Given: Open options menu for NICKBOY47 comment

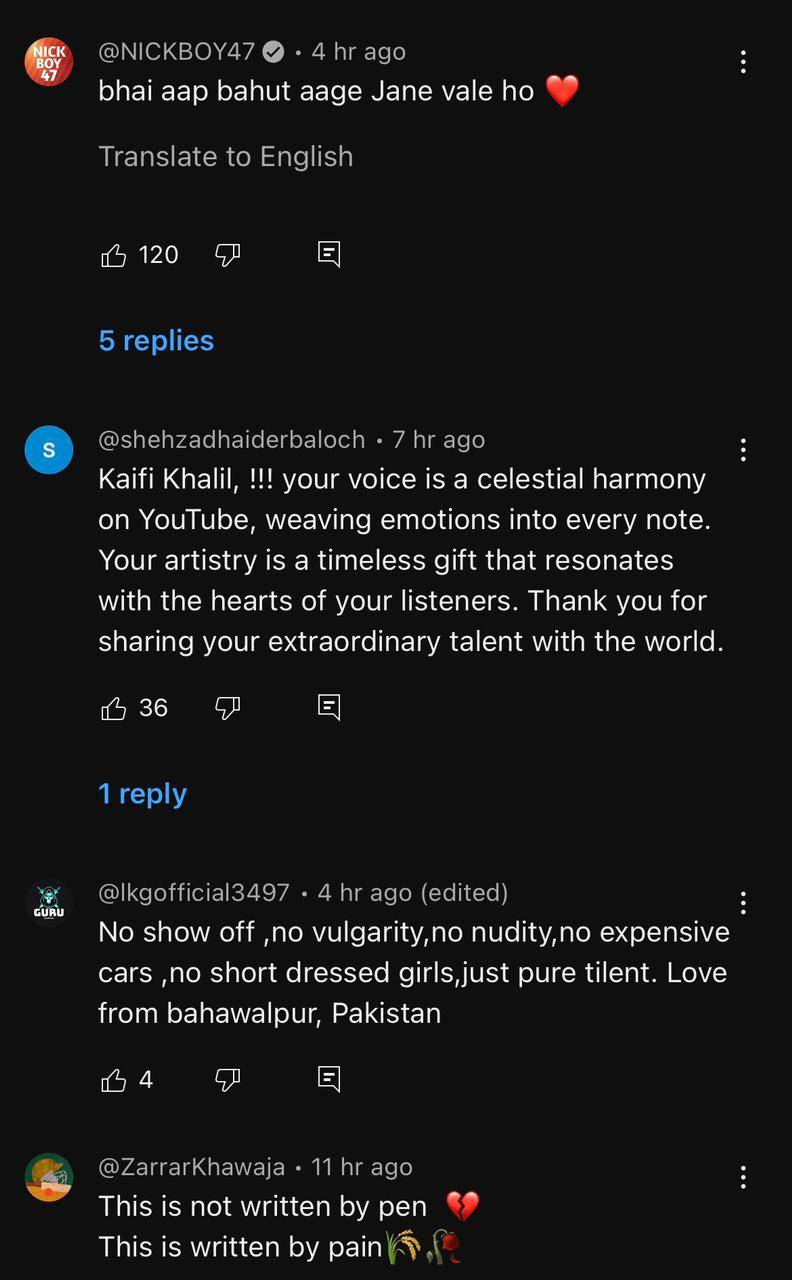Looking at the screenshot, I should pyautogui.click(x=743, y=62).
